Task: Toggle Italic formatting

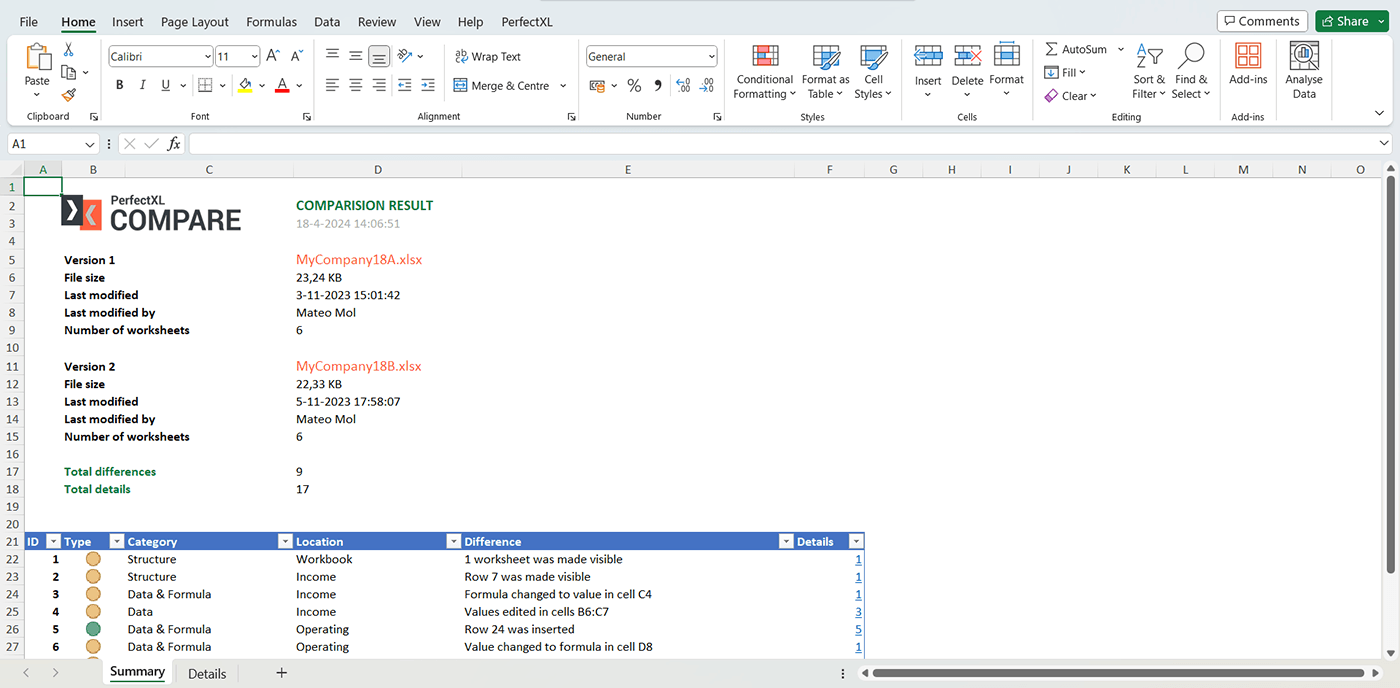Action: (143, 86)
